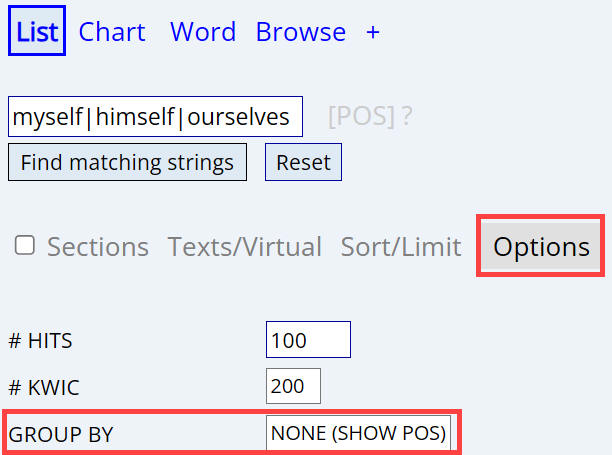Open the Sort/Limit settings
This screenshot has width=612, height=455.
pos(401,247)
